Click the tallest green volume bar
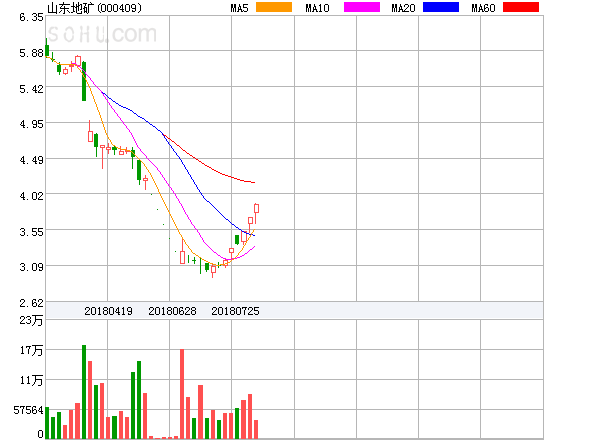 [x=84, y=392]
